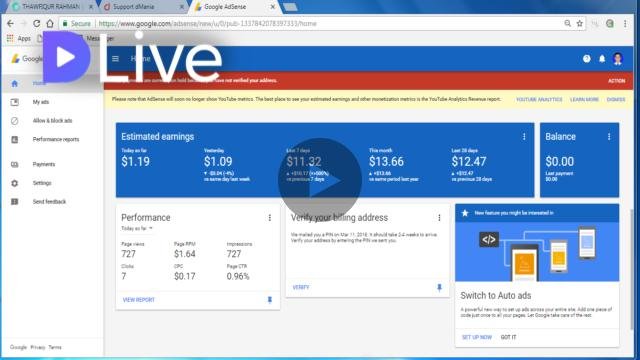
Task: Click ACTION in the red alert bar
Action: coord(616,81)
